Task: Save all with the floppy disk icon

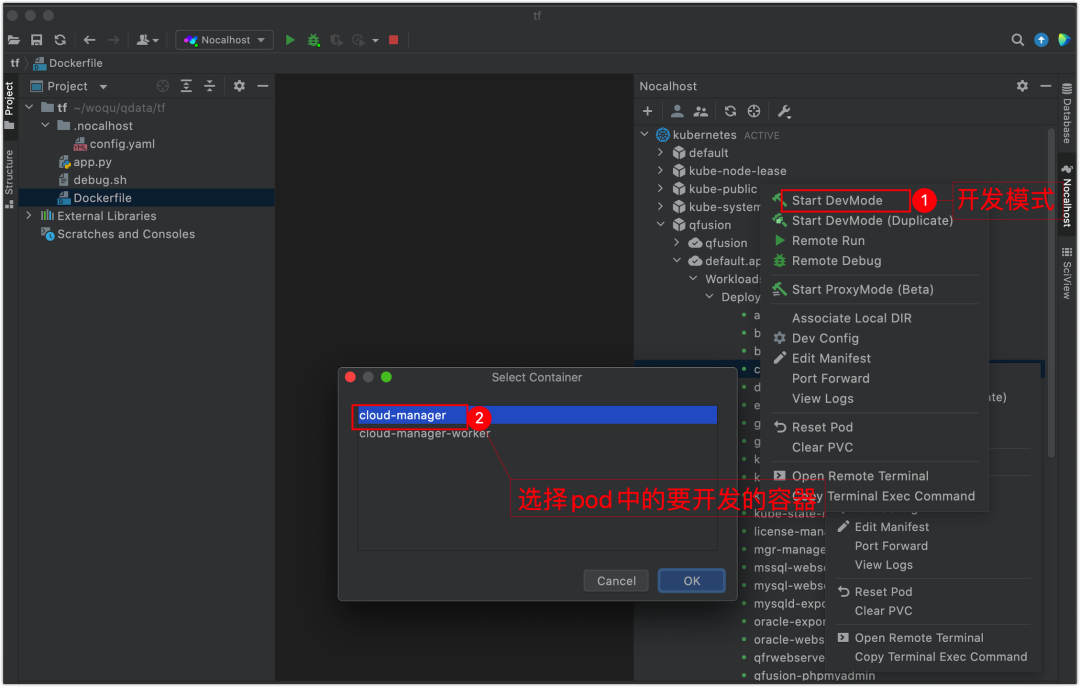Action: [x=37, y=40]
